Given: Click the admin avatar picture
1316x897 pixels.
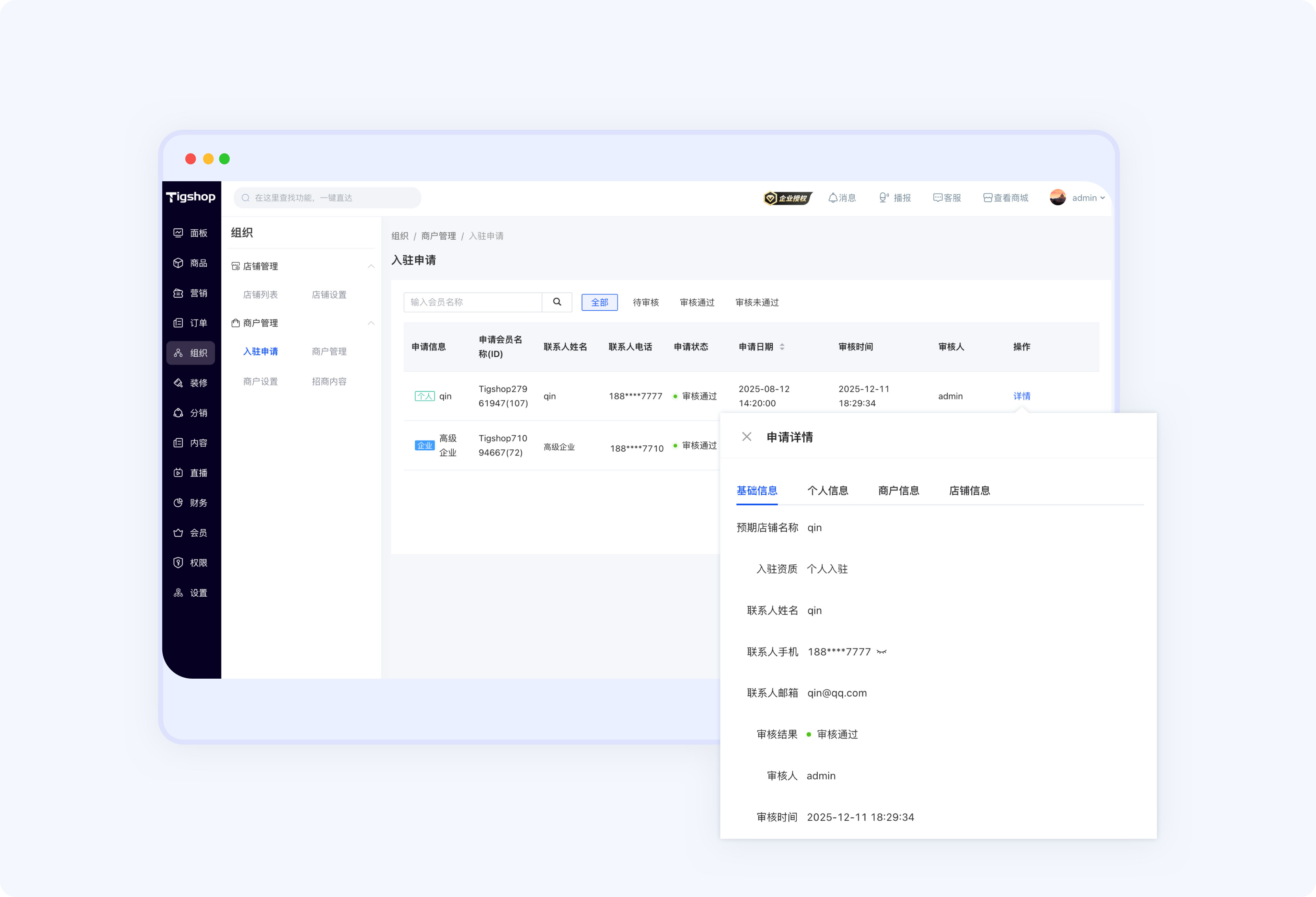Looking at the screenshot, I should click(x=1057, y=198).
